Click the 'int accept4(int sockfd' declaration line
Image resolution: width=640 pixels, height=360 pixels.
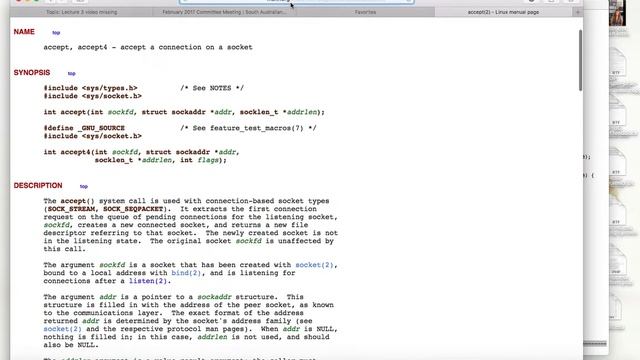pos(142,152)
